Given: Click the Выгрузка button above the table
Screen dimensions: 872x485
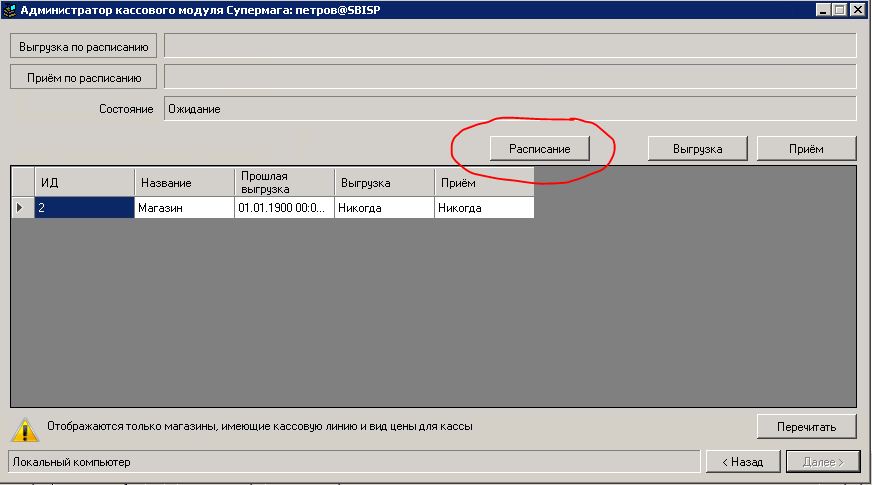Looking at the screenshot, I should (x=698, y=148).
